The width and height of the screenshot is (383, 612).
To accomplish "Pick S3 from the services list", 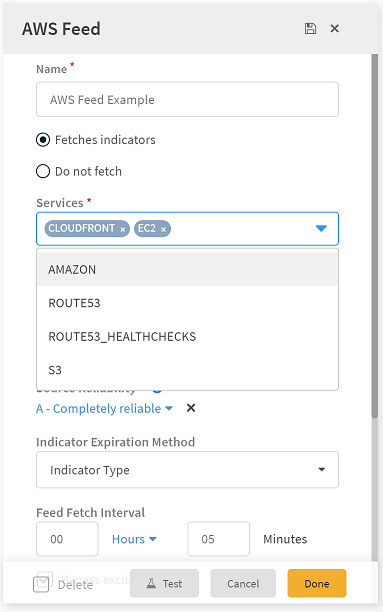I will [187, 370].
